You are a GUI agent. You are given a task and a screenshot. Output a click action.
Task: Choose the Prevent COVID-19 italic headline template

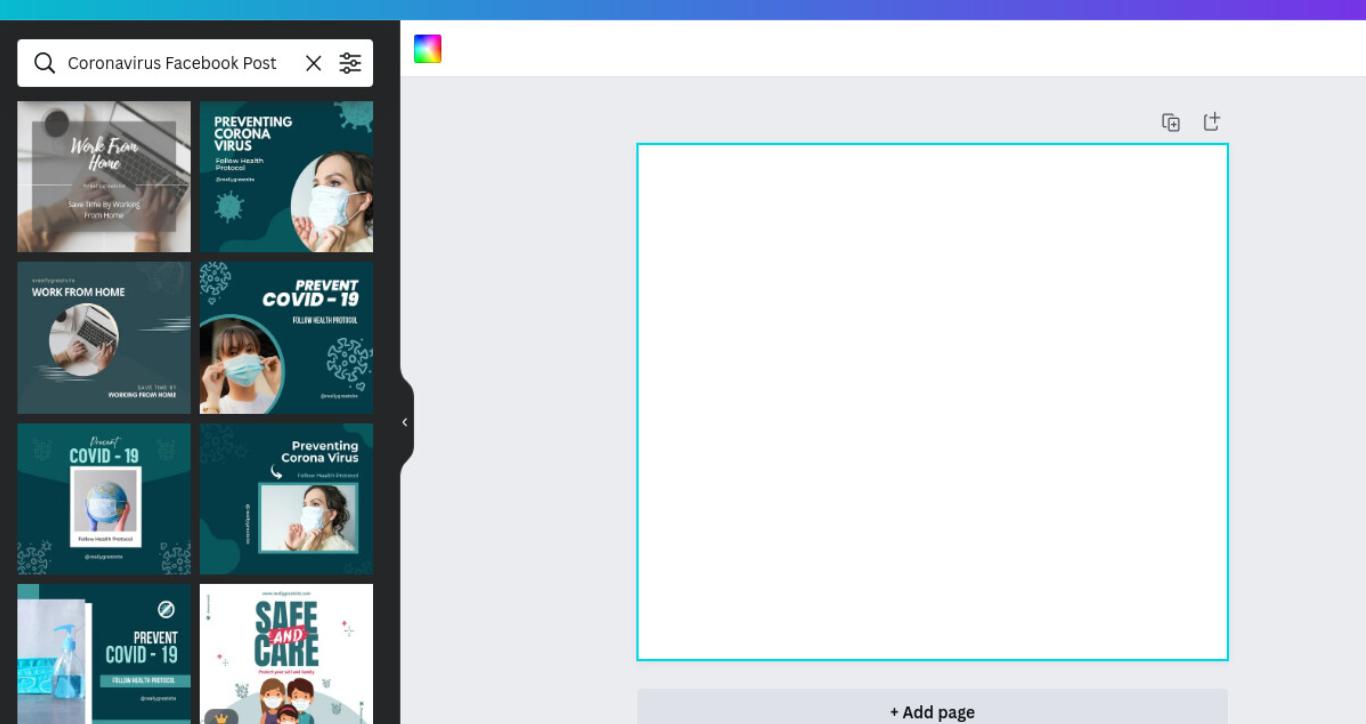point(286,338)
